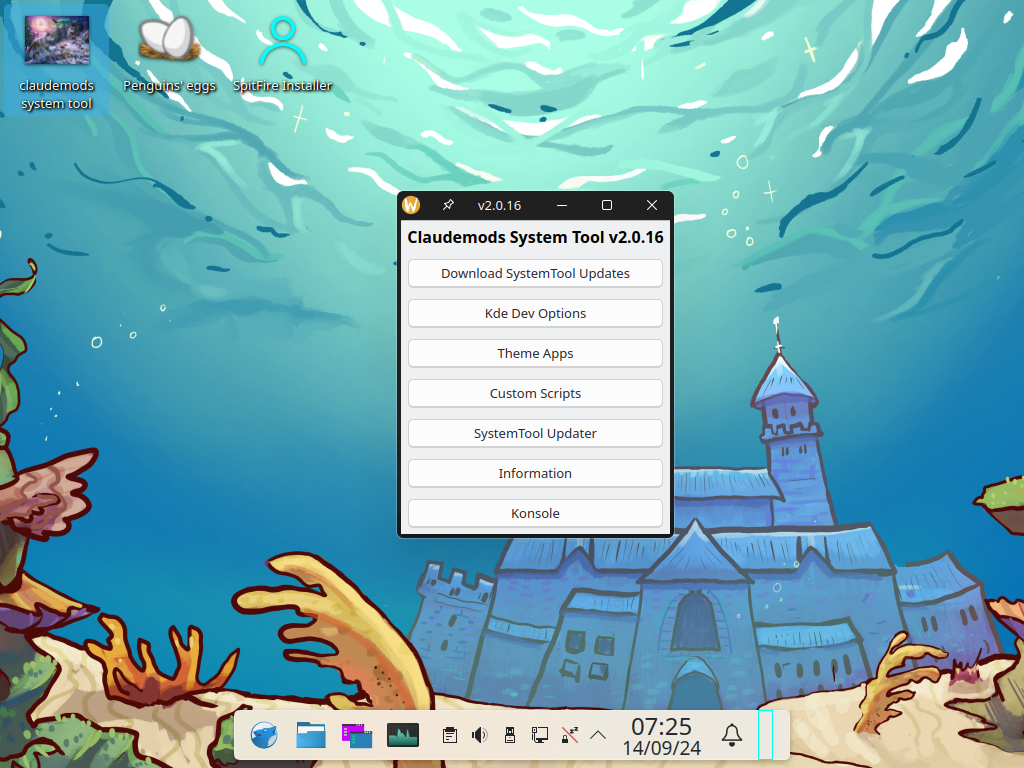The height and width of the screenshot is (768, 1024).
Task: Launch SystemTool Updater
Action: [x=535, y=434]
